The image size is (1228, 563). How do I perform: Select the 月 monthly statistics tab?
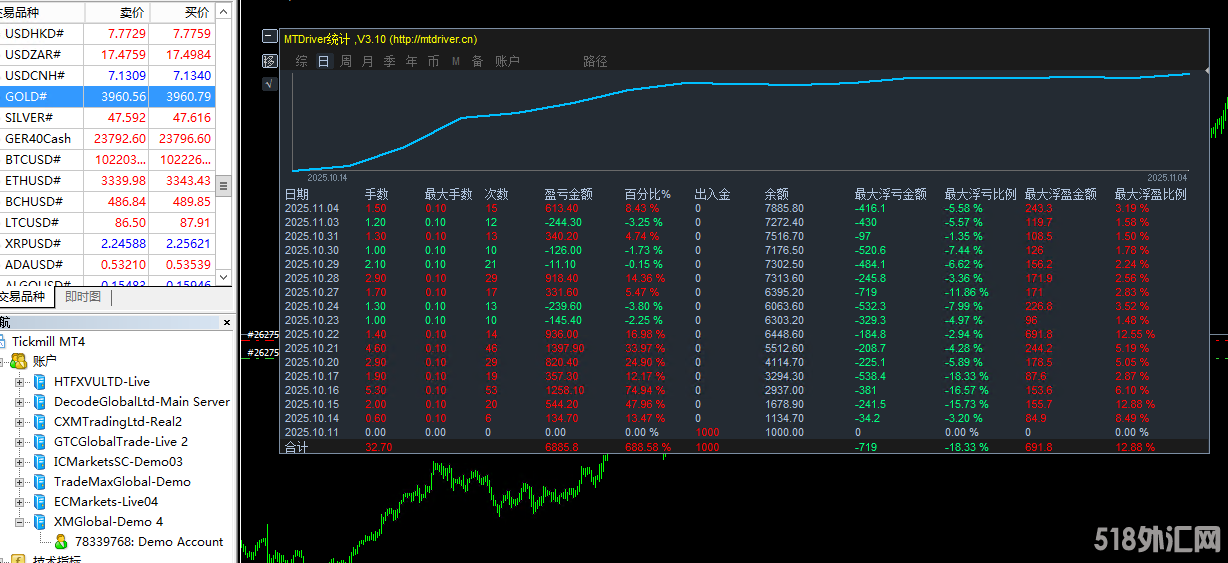368,61
